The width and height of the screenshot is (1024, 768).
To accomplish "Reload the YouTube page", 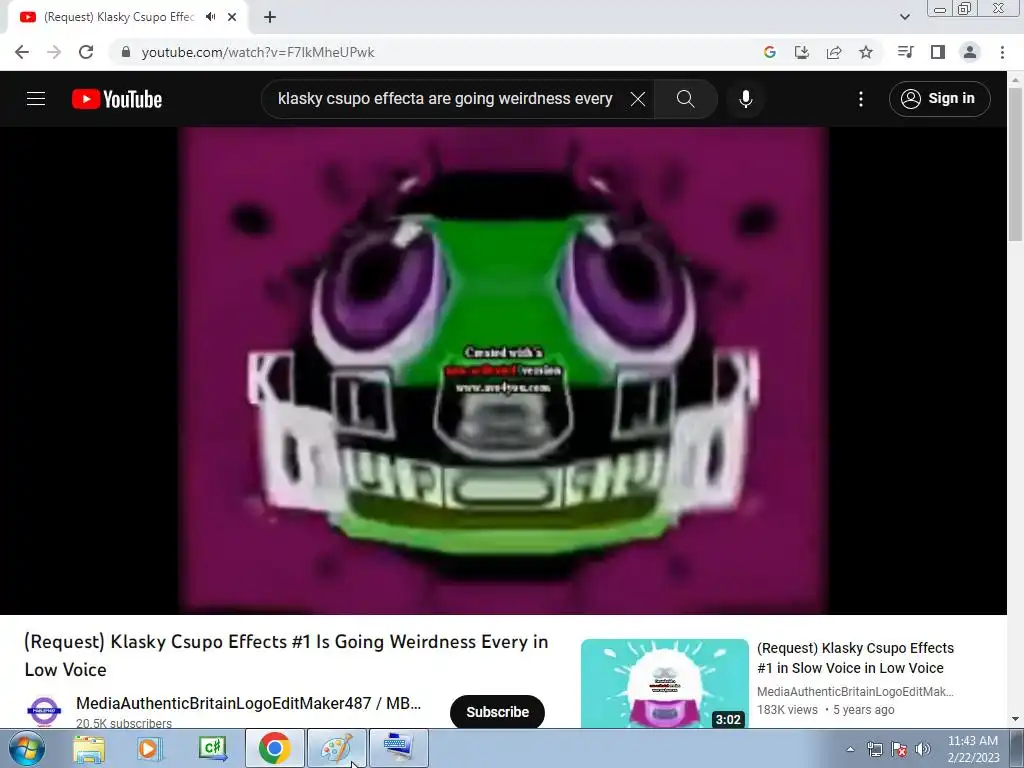I will [86, 52].
